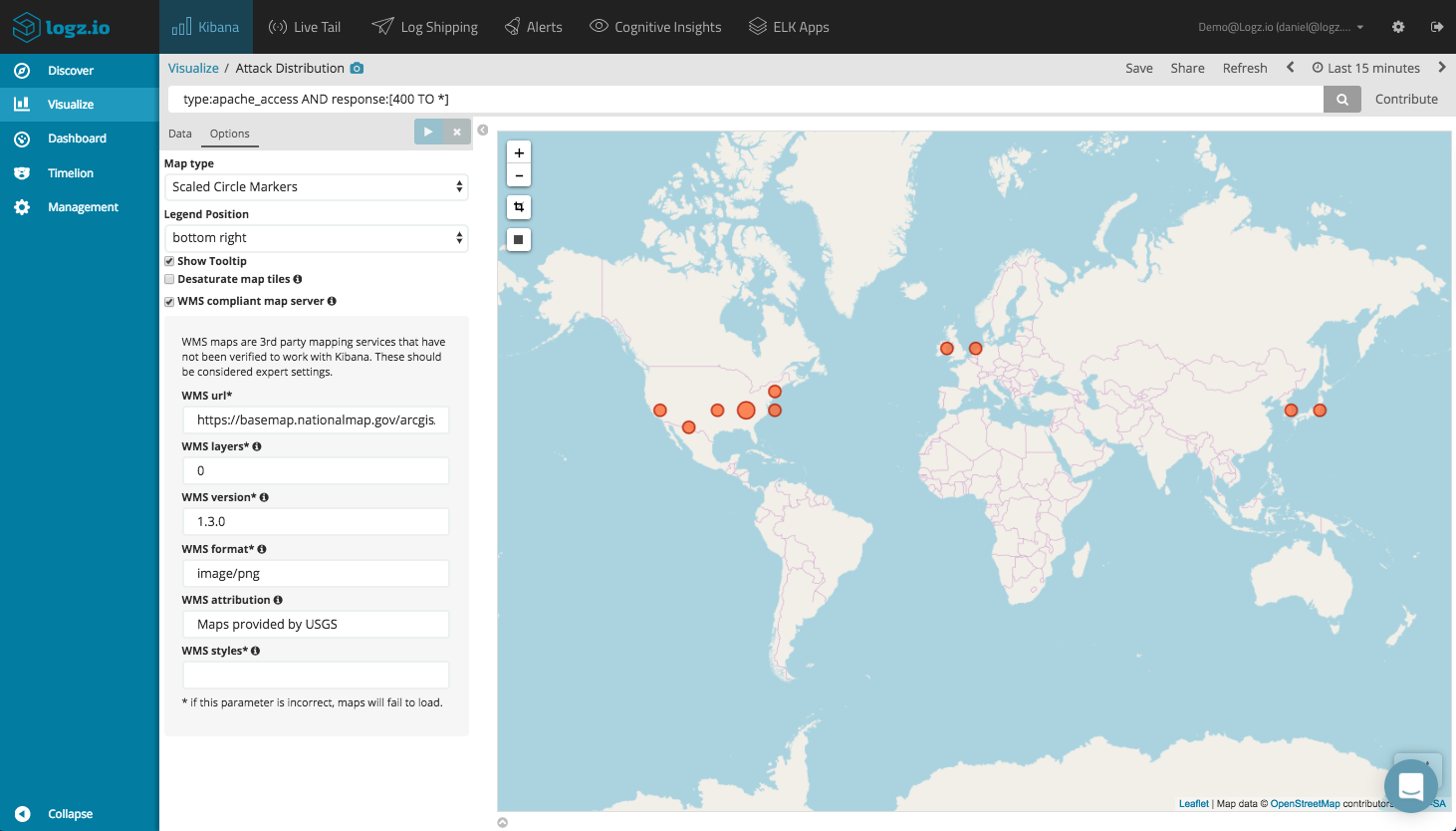Share the visualization
This screenshot has height=831, width=1456.
(1187, 68)
